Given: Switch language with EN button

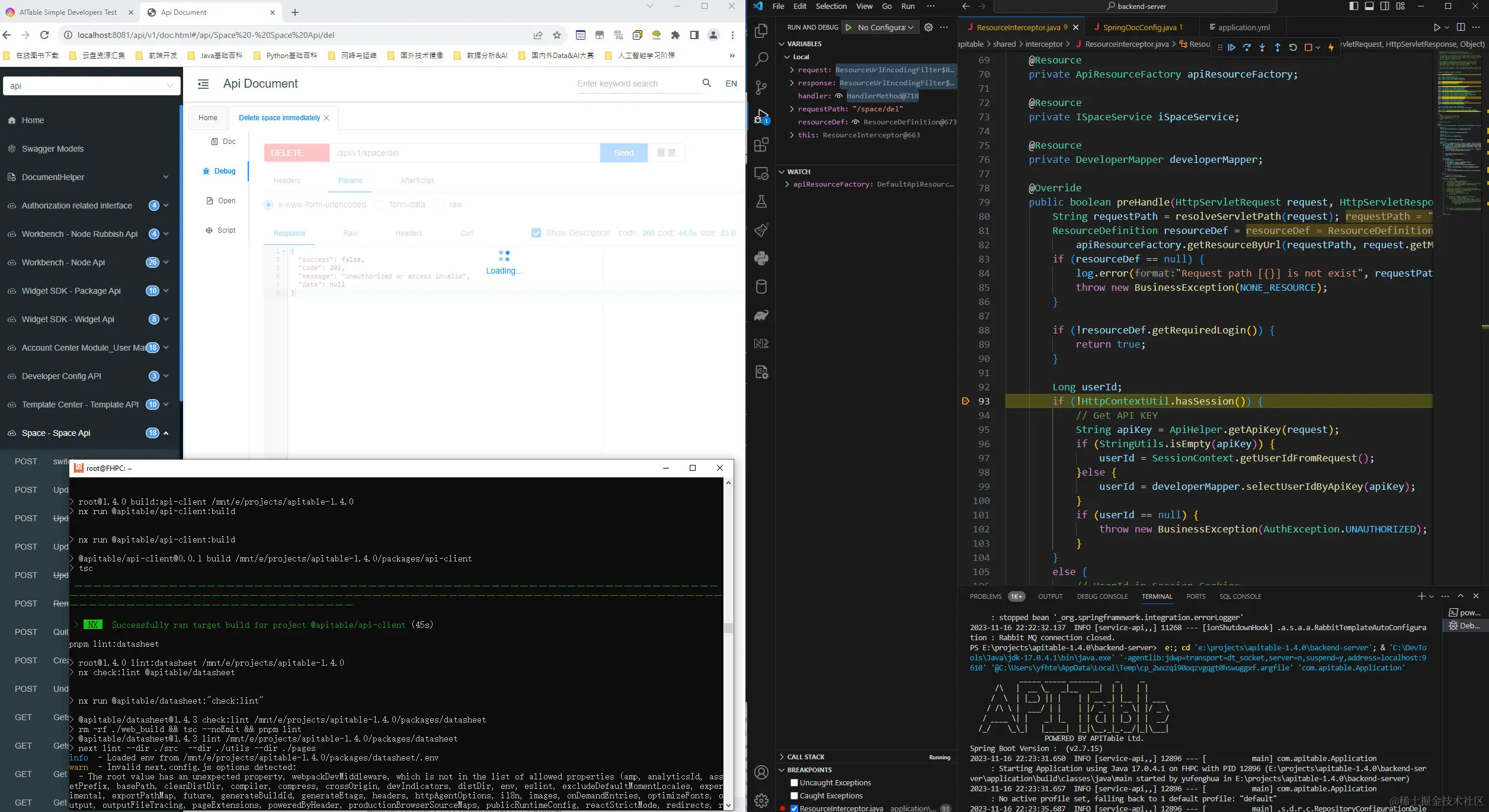Looking at the screenshot, I should (731, 84).
